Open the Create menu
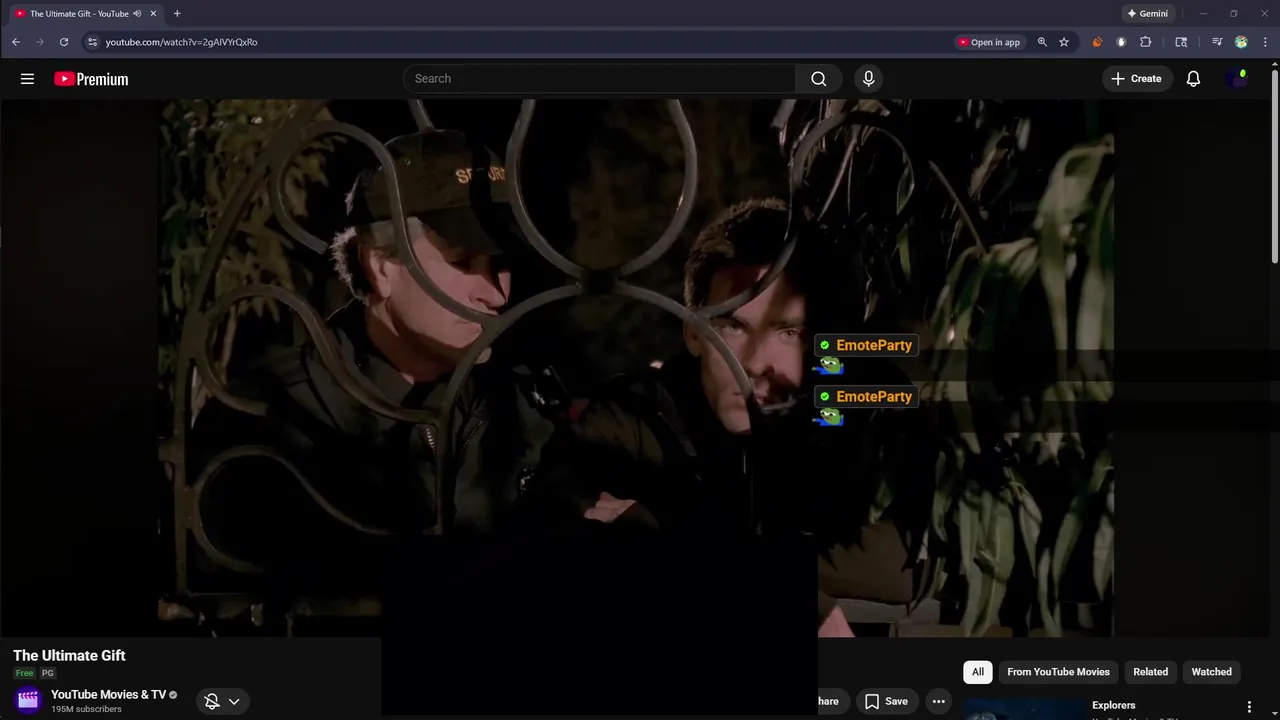Screen dimensions: 1280x720 tap(1136, 79)
